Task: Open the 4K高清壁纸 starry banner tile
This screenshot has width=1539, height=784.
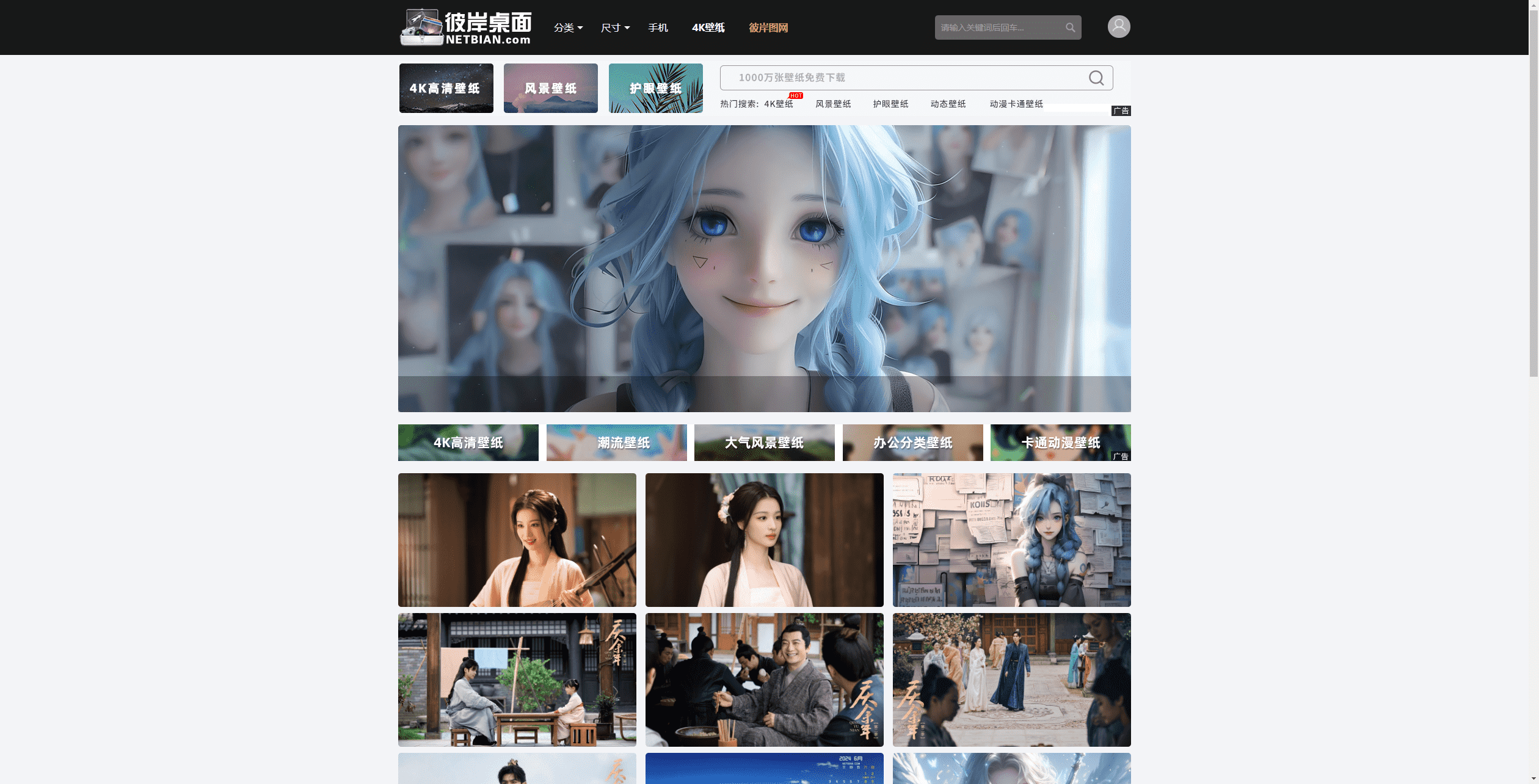Action: coord(446,88)
